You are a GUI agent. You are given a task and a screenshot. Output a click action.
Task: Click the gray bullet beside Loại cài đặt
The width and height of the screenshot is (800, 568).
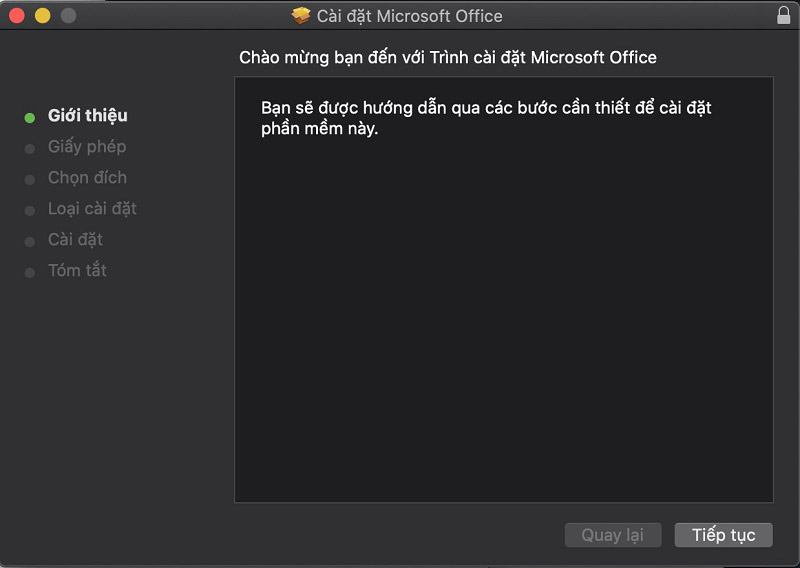point(30,210)
